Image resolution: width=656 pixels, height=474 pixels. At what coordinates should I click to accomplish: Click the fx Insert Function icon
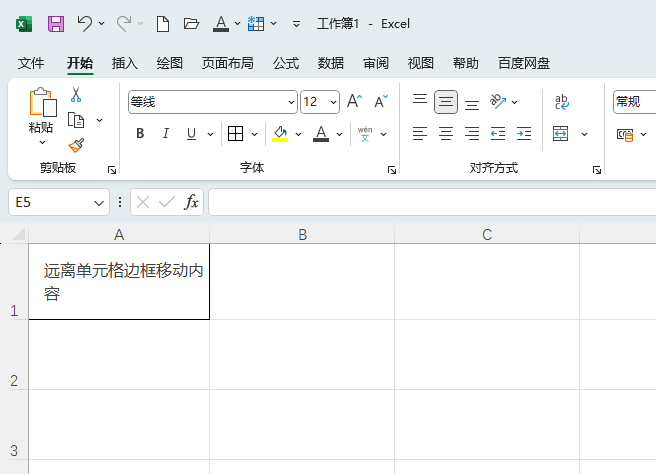191,202
